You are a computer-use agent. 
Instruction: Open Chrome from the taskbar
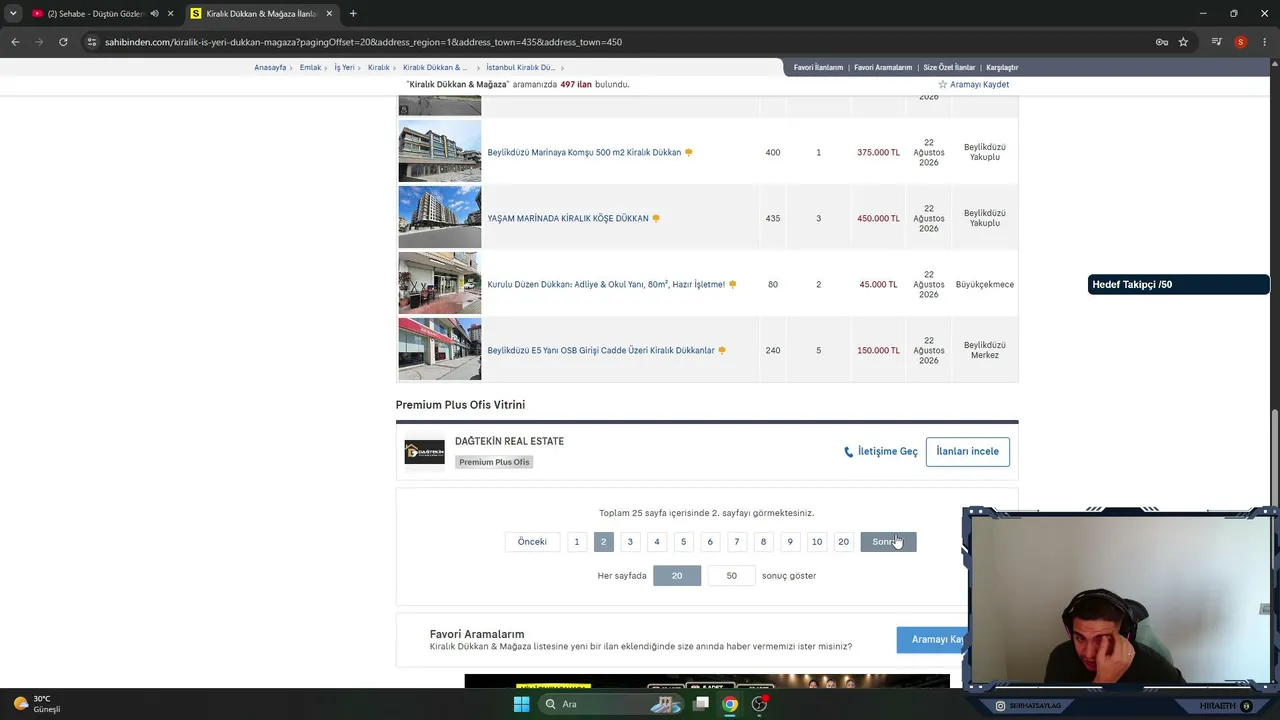[x=730, y=704]
